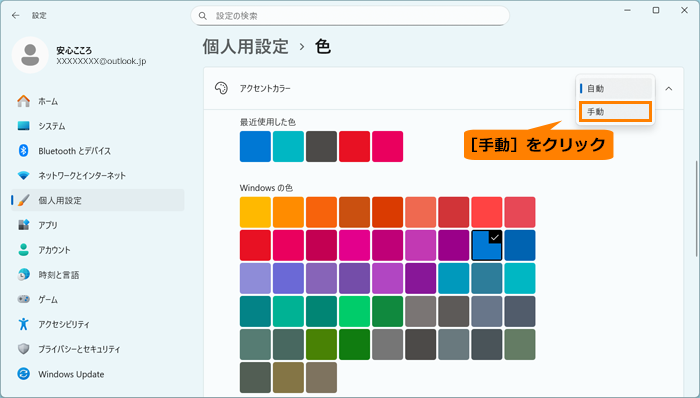Screen dimensions: 700x398
Task: Click the System monitor icon
Action: pos(24,126)
